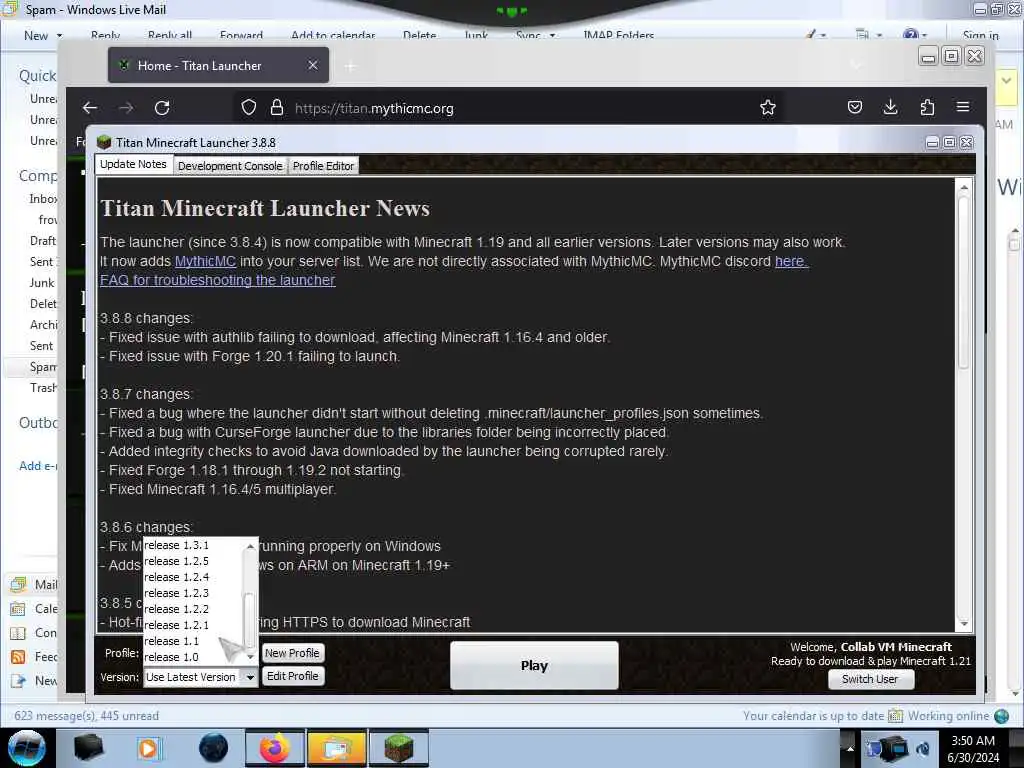
Task: Open MythicMC discord 'here' link
Action: [x=792, y=261]
